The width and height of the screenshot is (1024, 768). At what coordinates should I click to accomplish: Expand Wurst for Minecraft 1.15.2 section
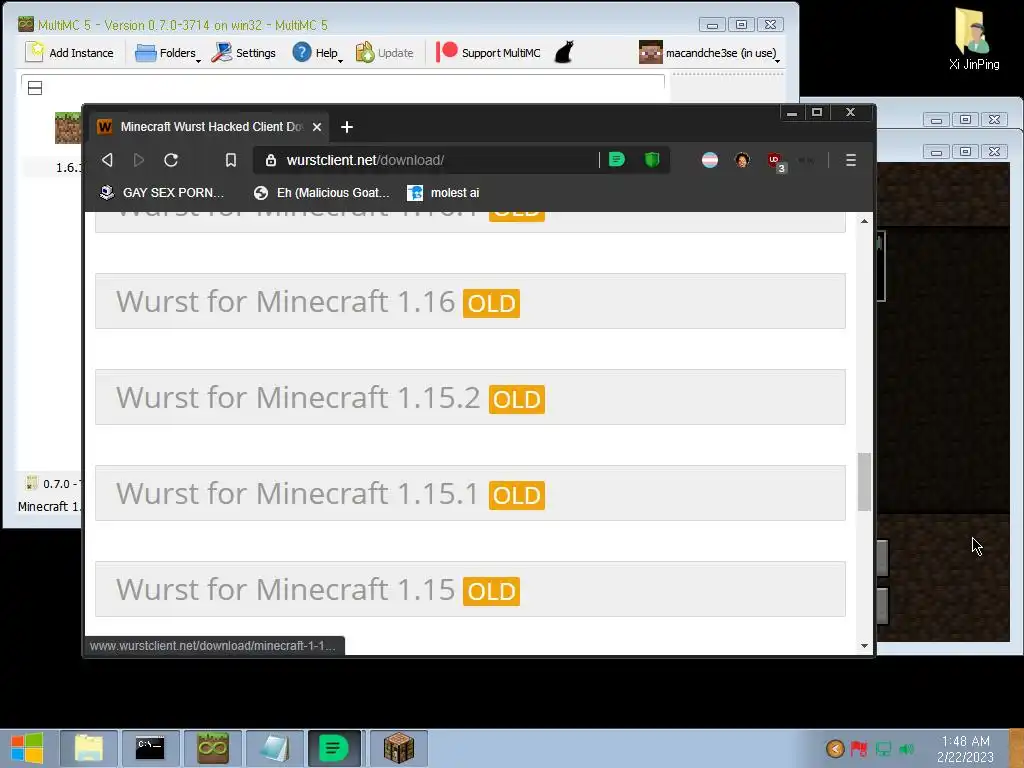click(x=470, y=397)
